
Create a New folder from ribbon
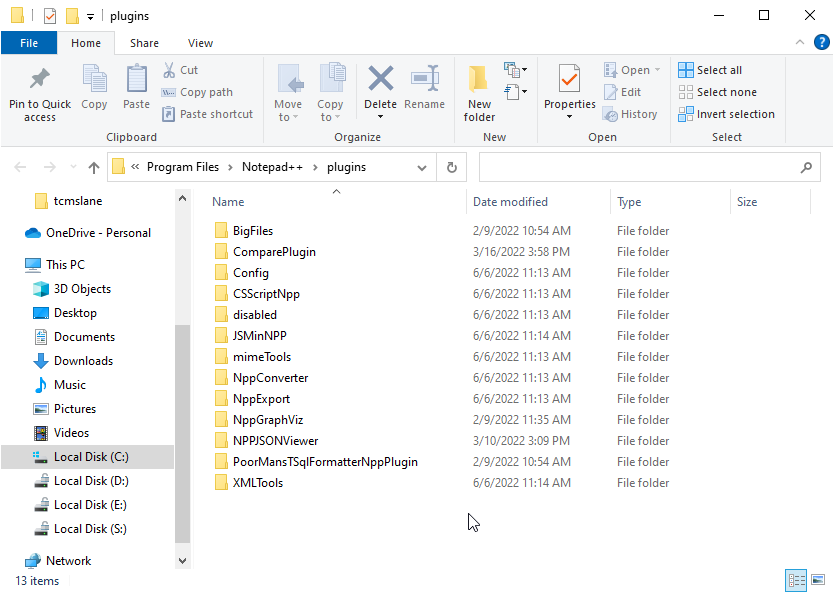click(479, 93)
